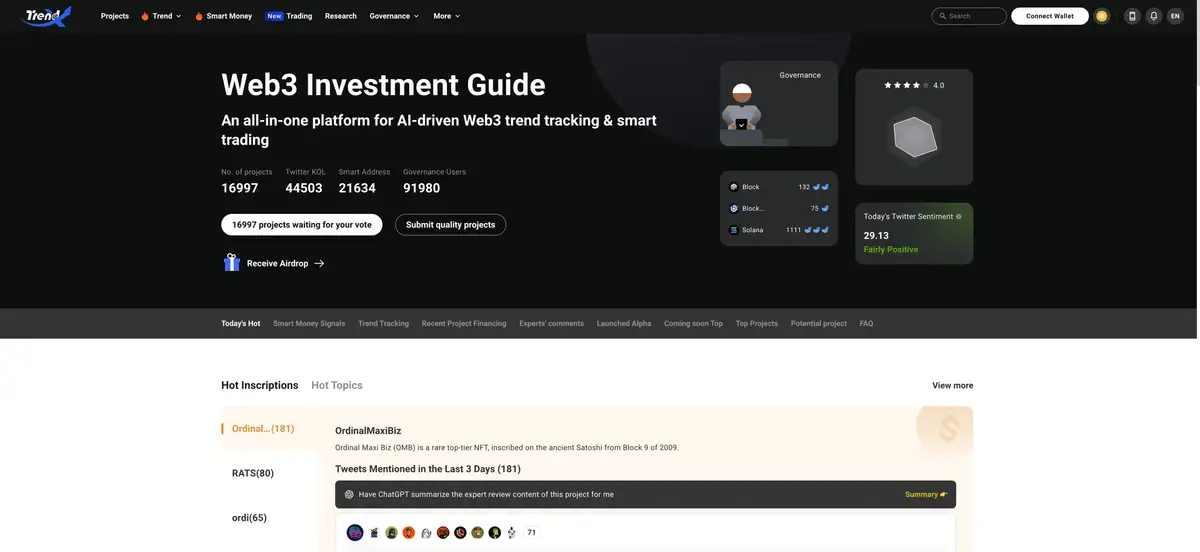Open the mobile app phone icon
This screenshot has height=552, width=1200.
pyautogui.click(x=1132, y=16)
